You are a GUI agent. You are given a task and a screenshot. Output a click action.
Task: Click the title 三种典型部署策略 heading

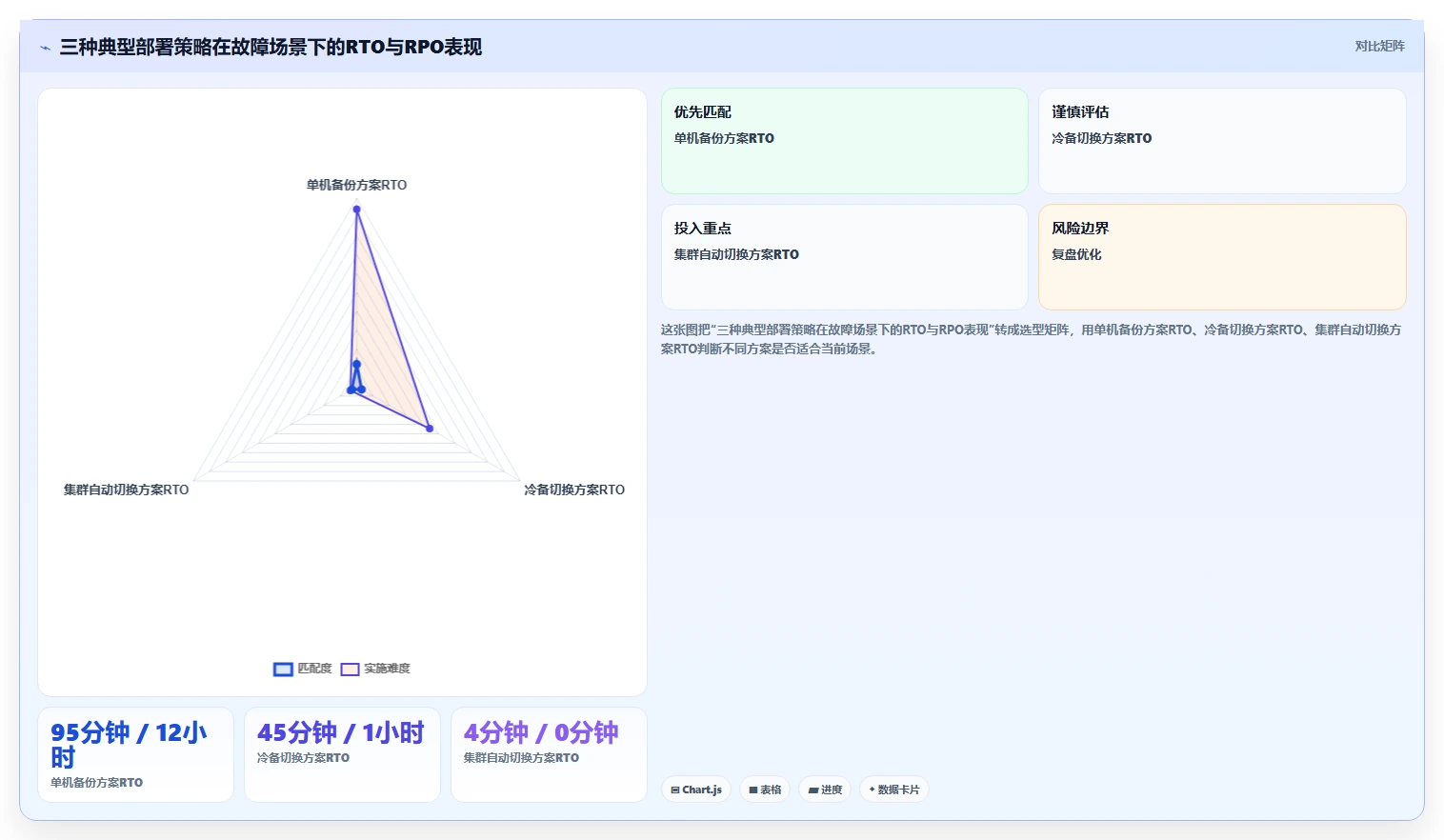tap(271, 47)
